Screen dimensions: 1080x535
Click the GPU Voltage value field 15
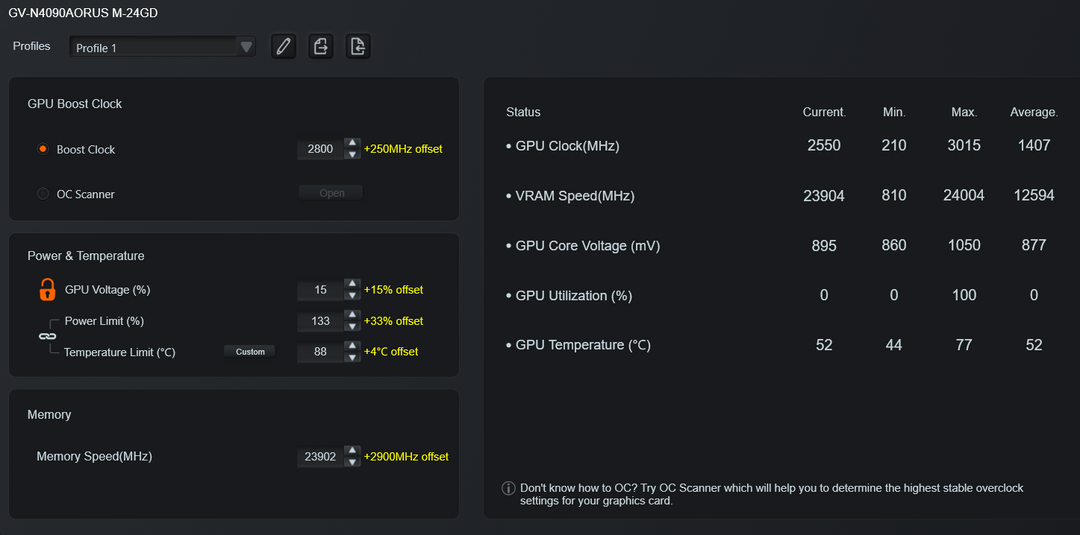(x=320, y=290)
